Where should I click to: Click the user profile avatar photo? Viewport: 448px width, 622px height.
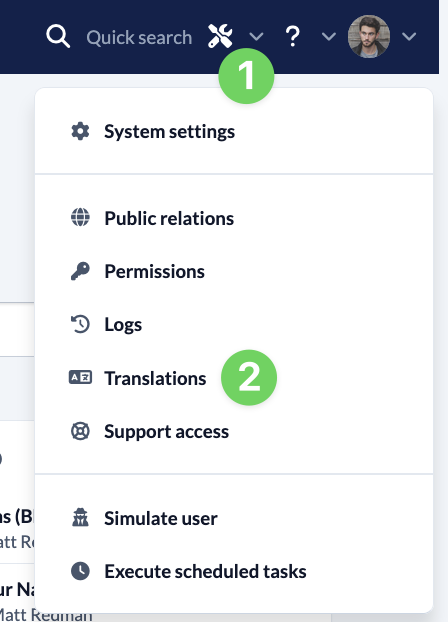(369, 36)
